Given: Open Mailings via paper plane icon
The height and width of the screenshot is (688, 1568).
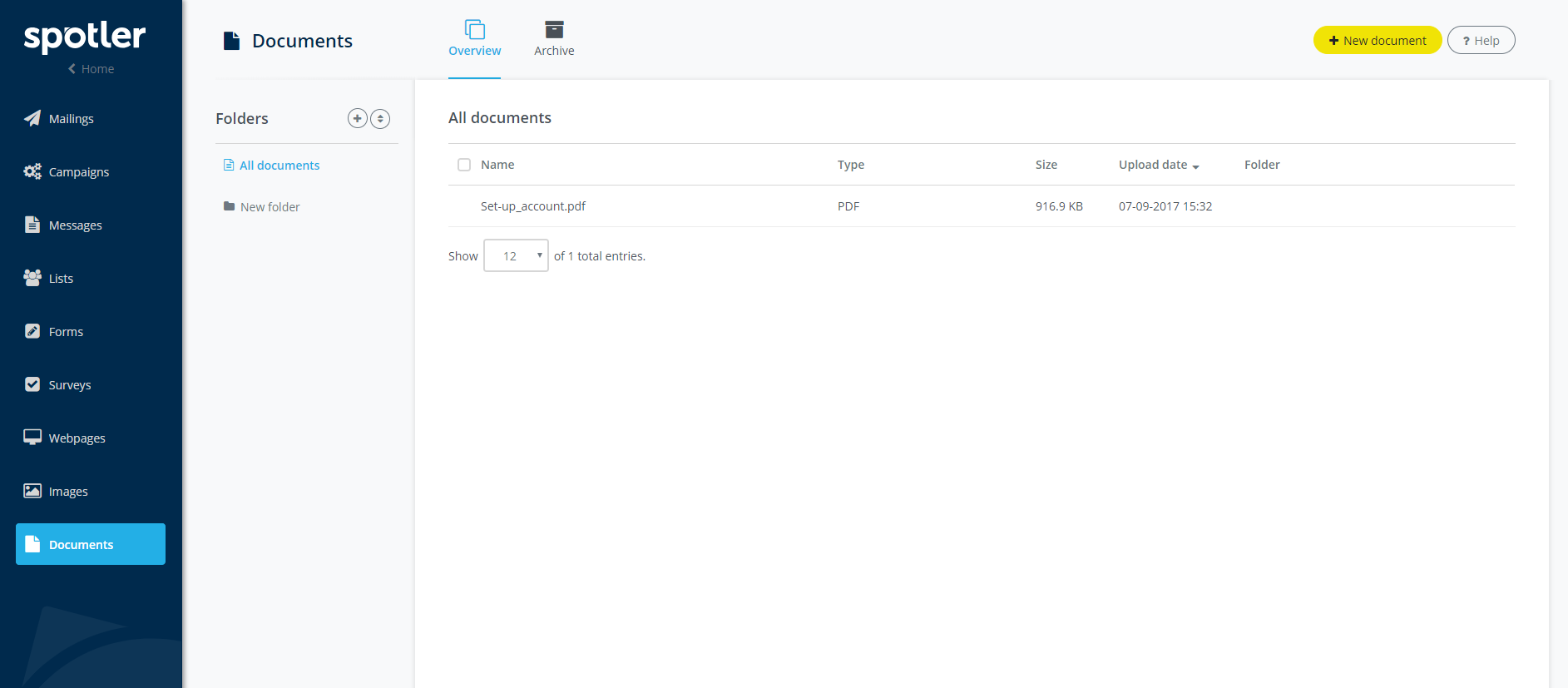Looking at the screenshot, I should click(32, 118).
